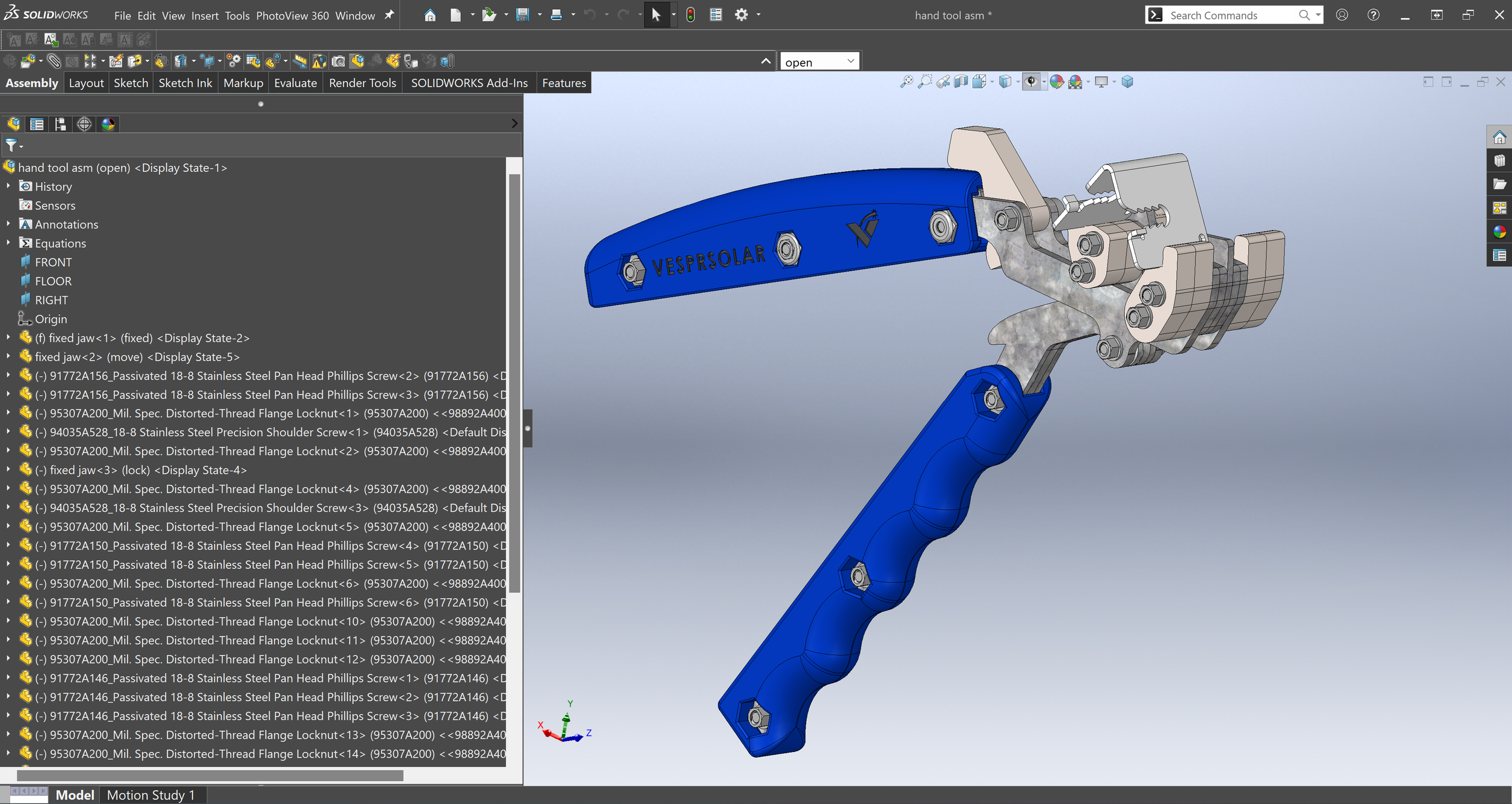1512x804 pixels.
Task: Toggle the Hide/Show Items eye button
Action: (1031, 82)
